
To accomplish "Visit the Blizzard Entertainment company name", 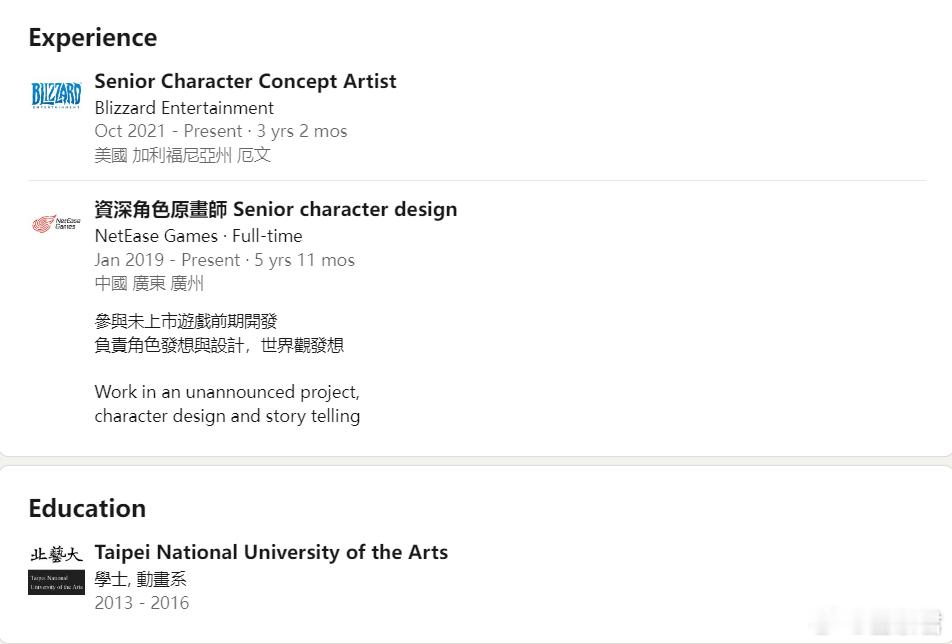I will pos(184,108).
